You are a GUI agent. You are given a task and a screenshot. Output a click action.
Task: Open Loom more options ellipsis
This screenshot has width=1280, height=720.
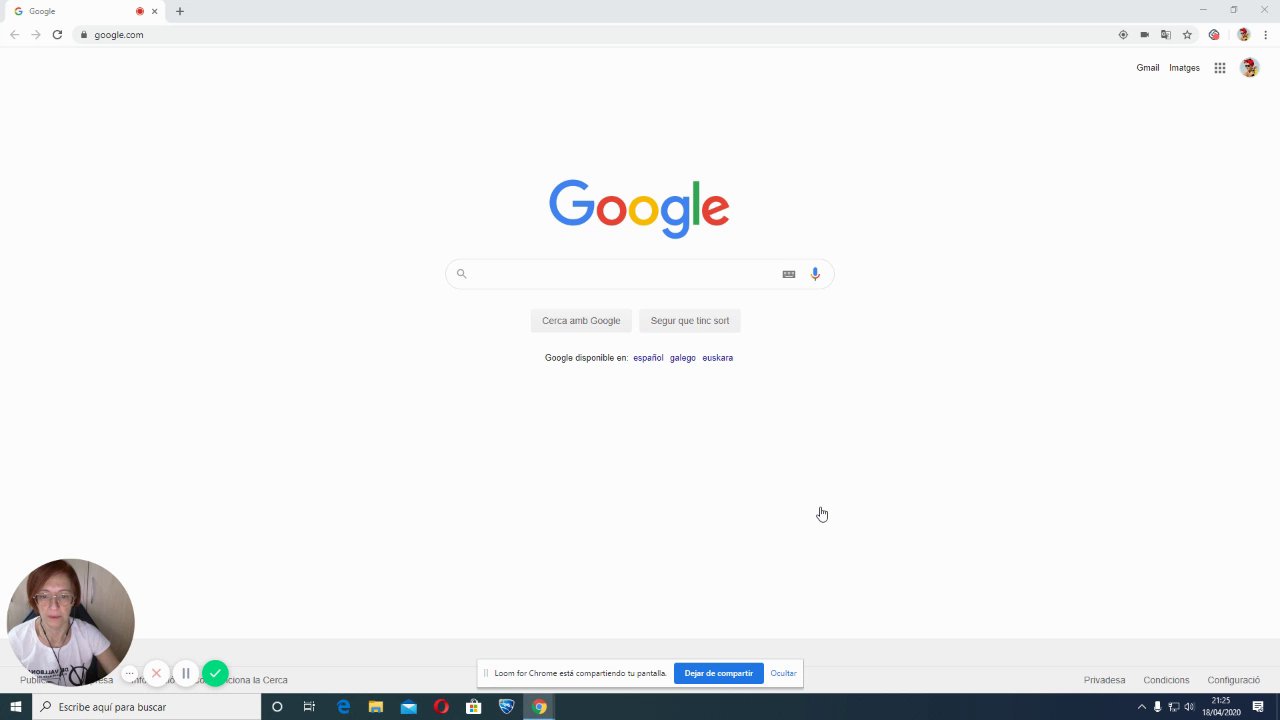pos(129,674)
